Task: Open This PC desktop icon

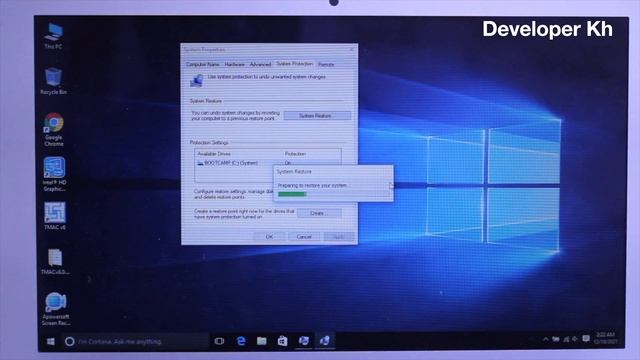Action: (53, 36)
